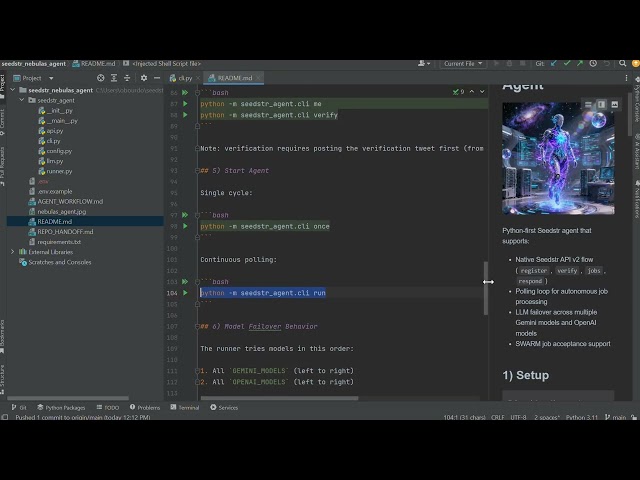Click the Git push arrow icon

[x=580, y=64]
